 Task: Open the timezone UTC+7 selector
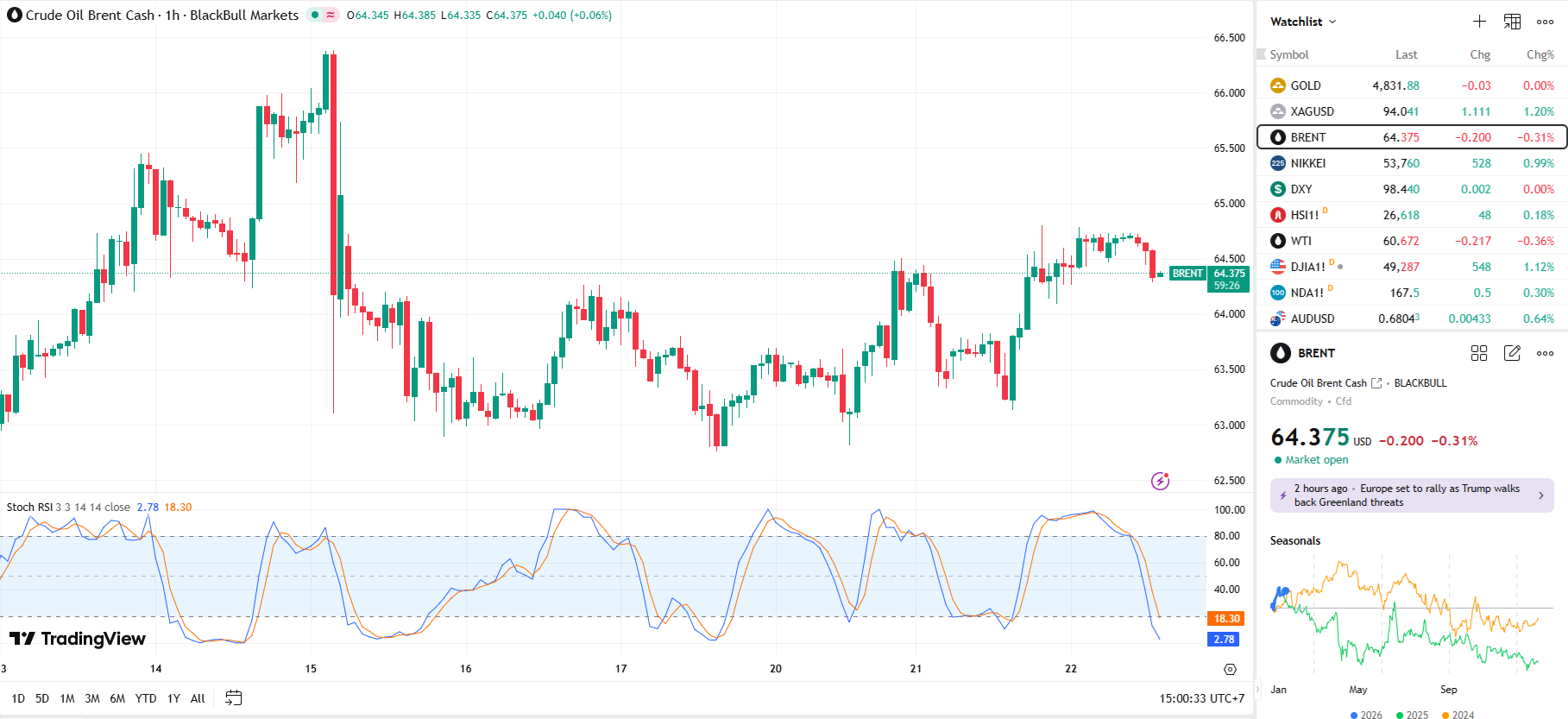click(x=1201, y=698)
